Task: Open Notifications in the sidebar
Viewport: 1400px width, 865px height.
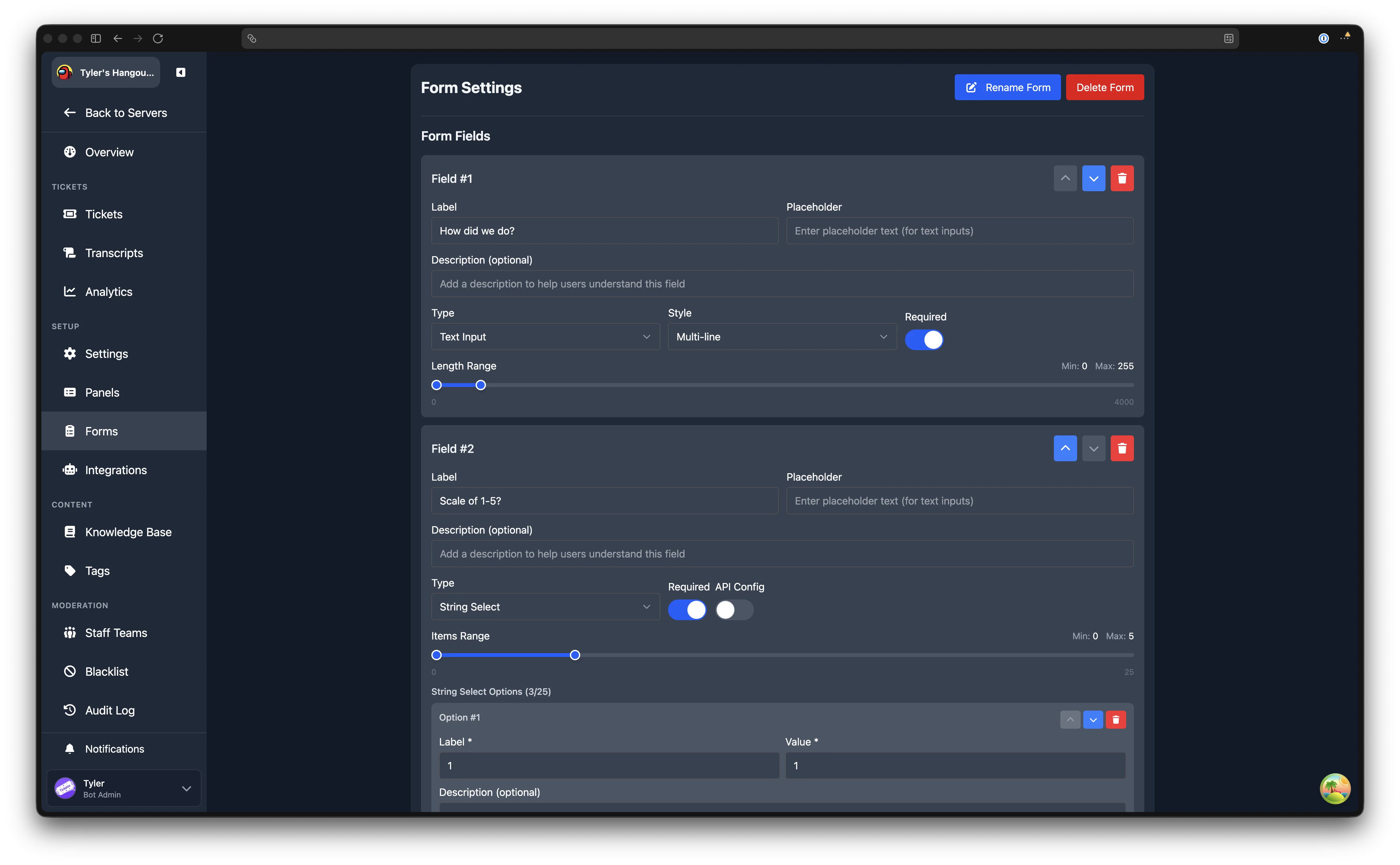Action: [x=124, y=749]
